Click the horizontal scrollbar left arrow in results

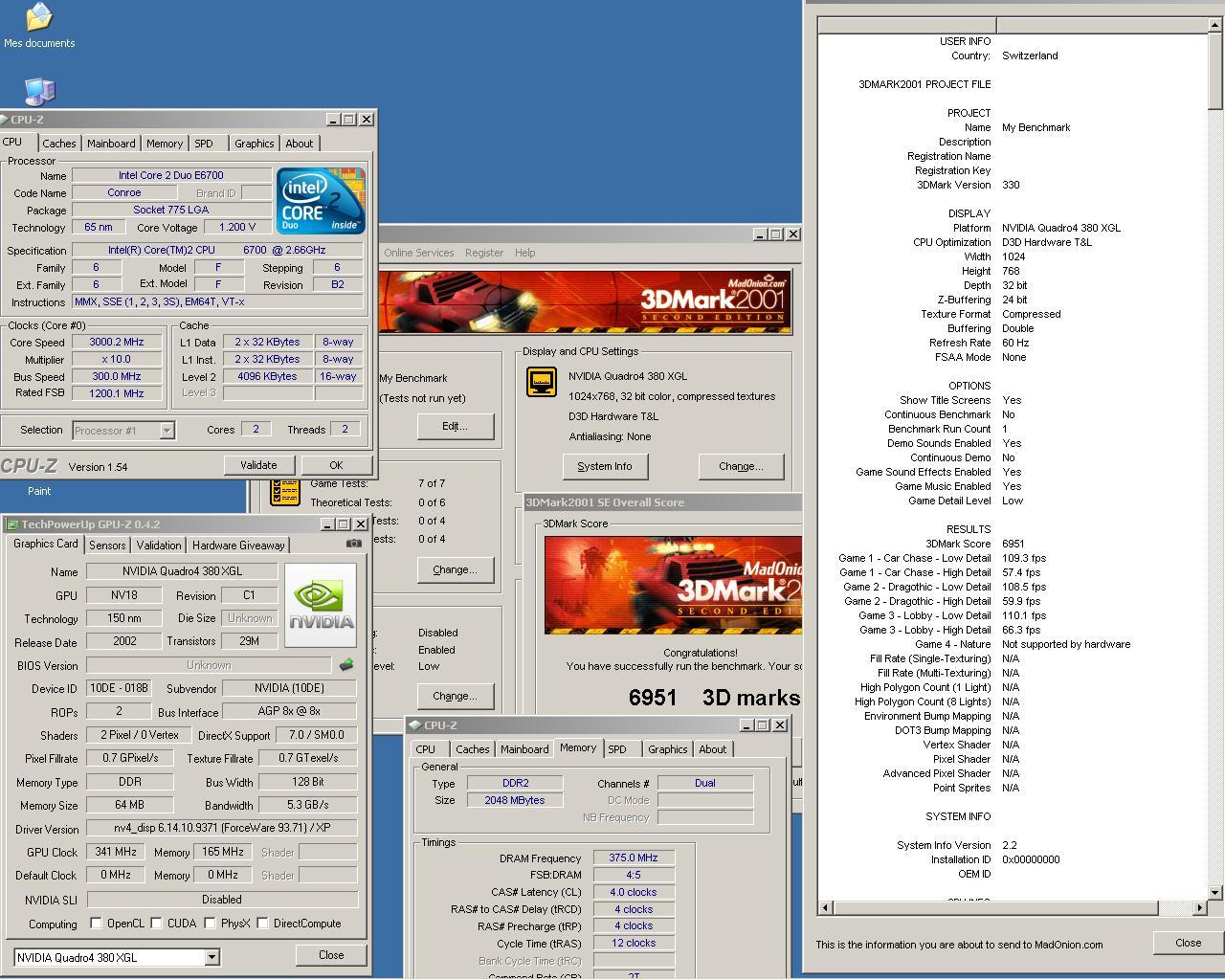click(825, 907)
